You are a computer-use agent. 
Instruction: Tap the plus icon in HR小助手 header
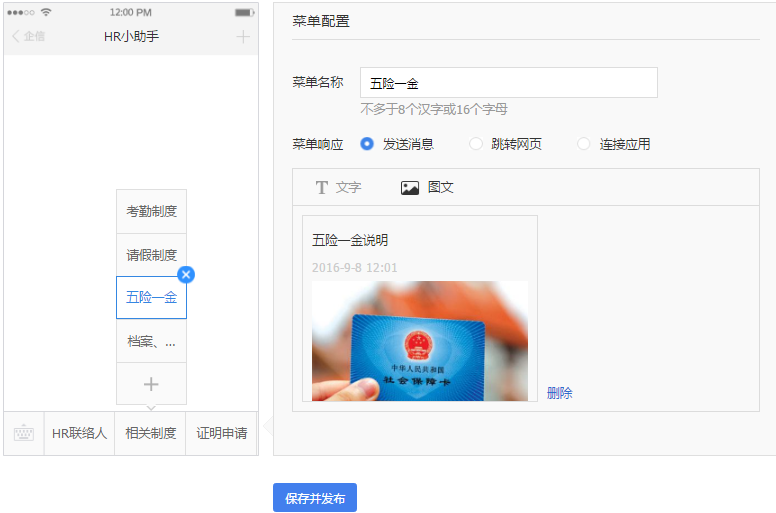click(x=242, y=37)
